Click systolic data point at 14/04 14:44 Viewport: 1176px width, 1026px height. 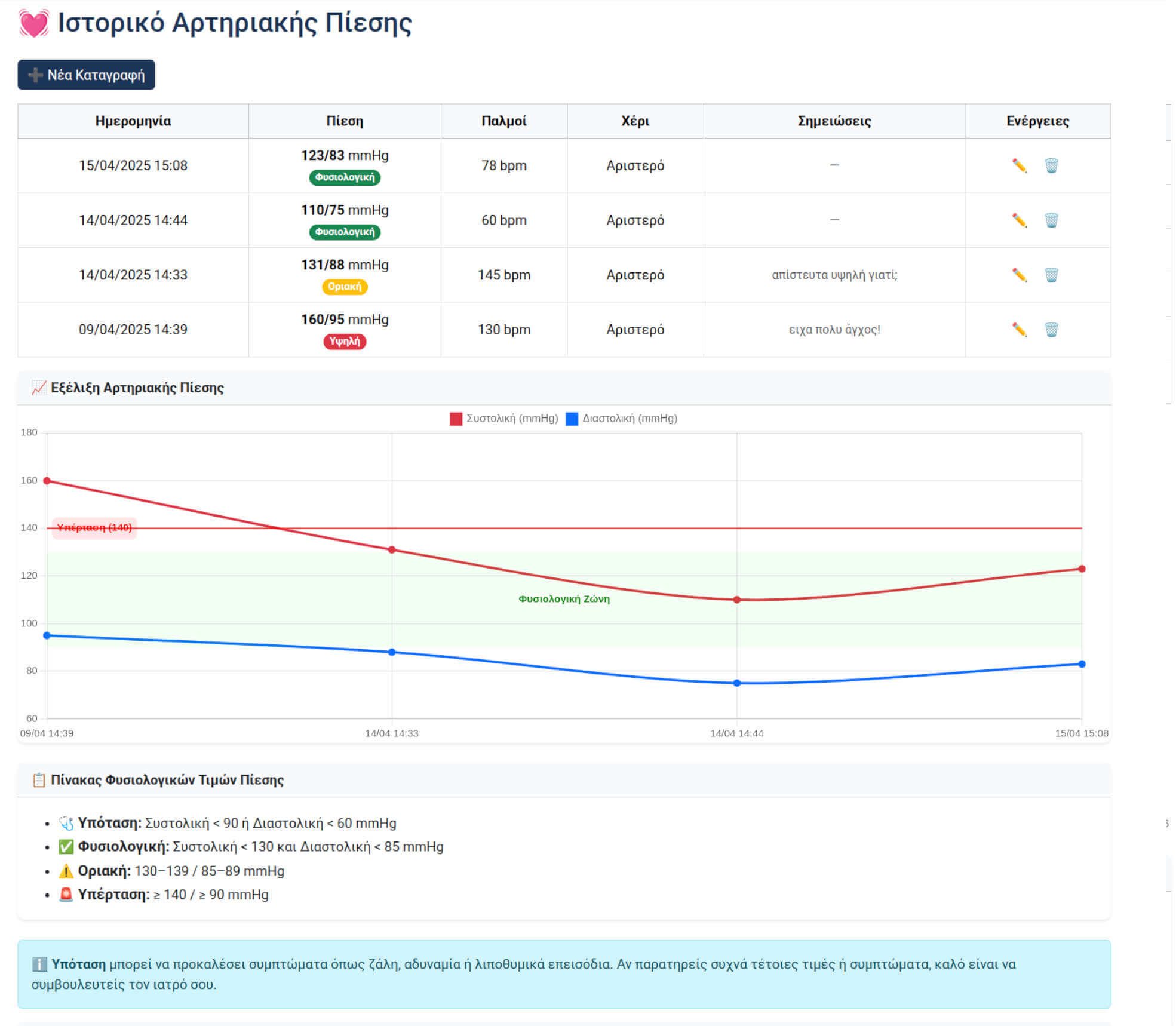736,600
